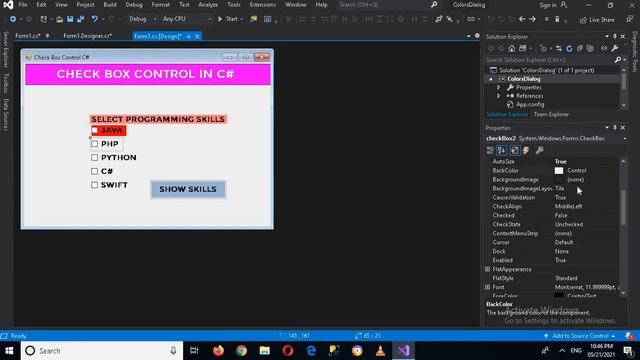Save the current file with the disk icon

pos(70,19)
